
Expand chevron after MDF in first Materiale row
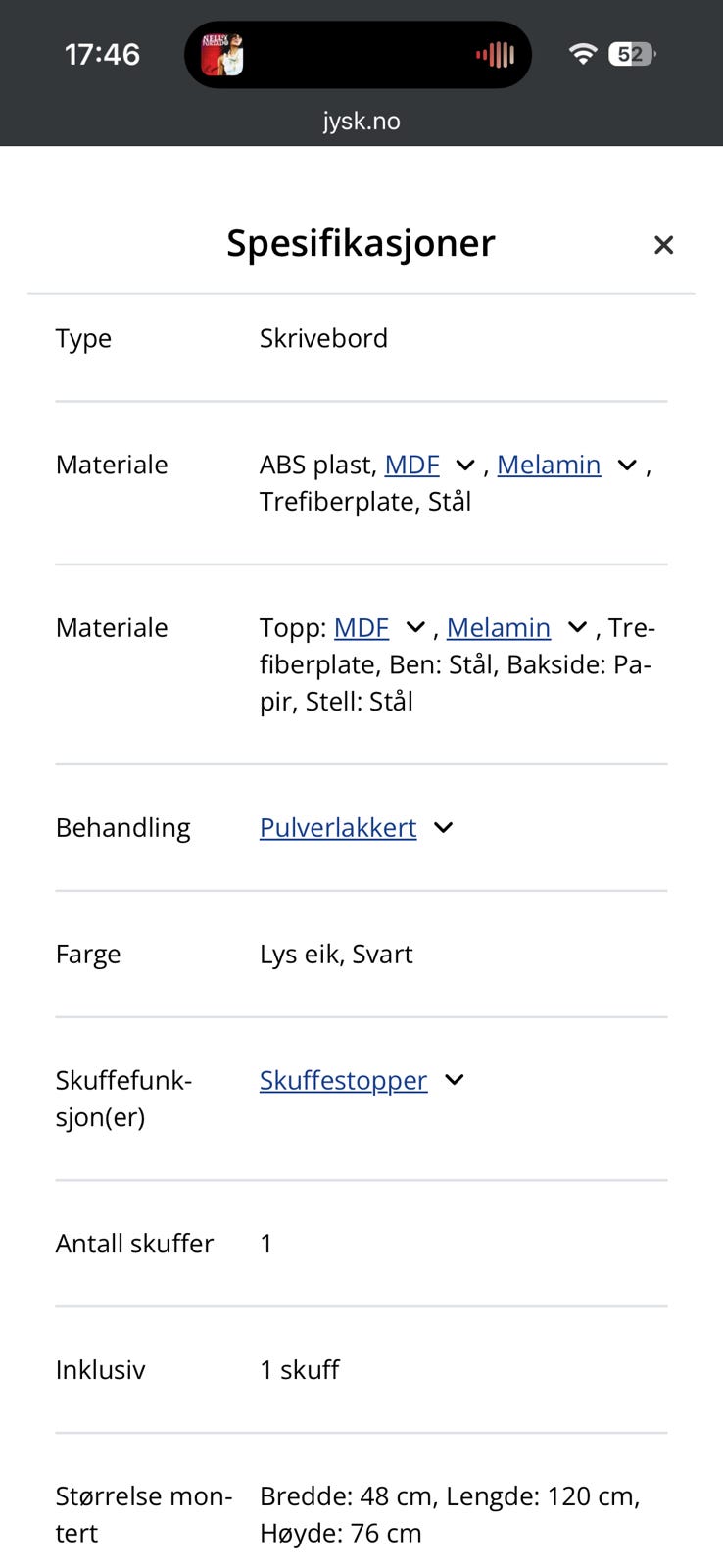[465, 465]
